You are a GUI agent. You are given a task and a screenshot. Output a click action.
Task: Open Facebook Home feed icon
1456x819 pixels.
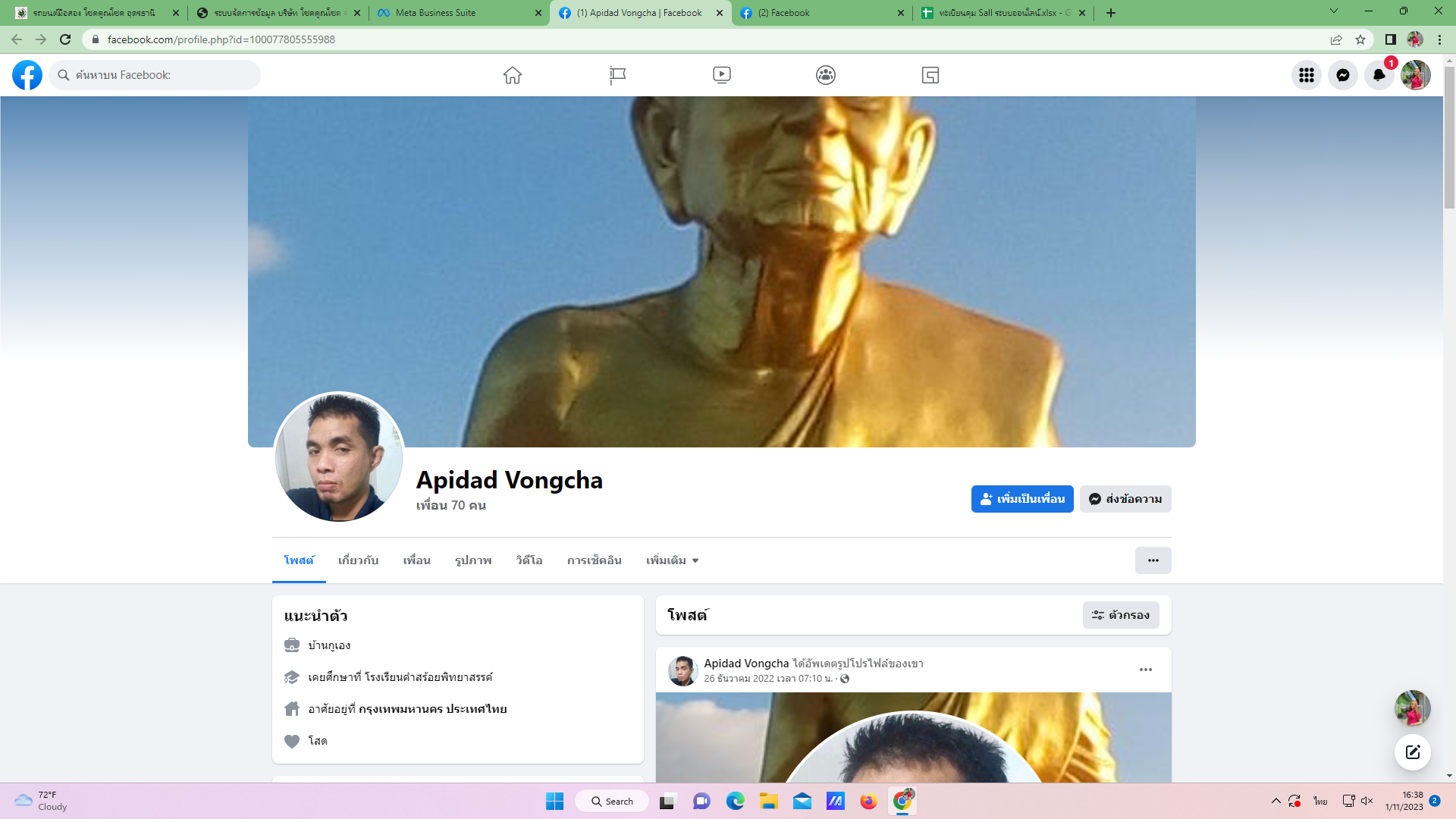(x=513, y=75)
